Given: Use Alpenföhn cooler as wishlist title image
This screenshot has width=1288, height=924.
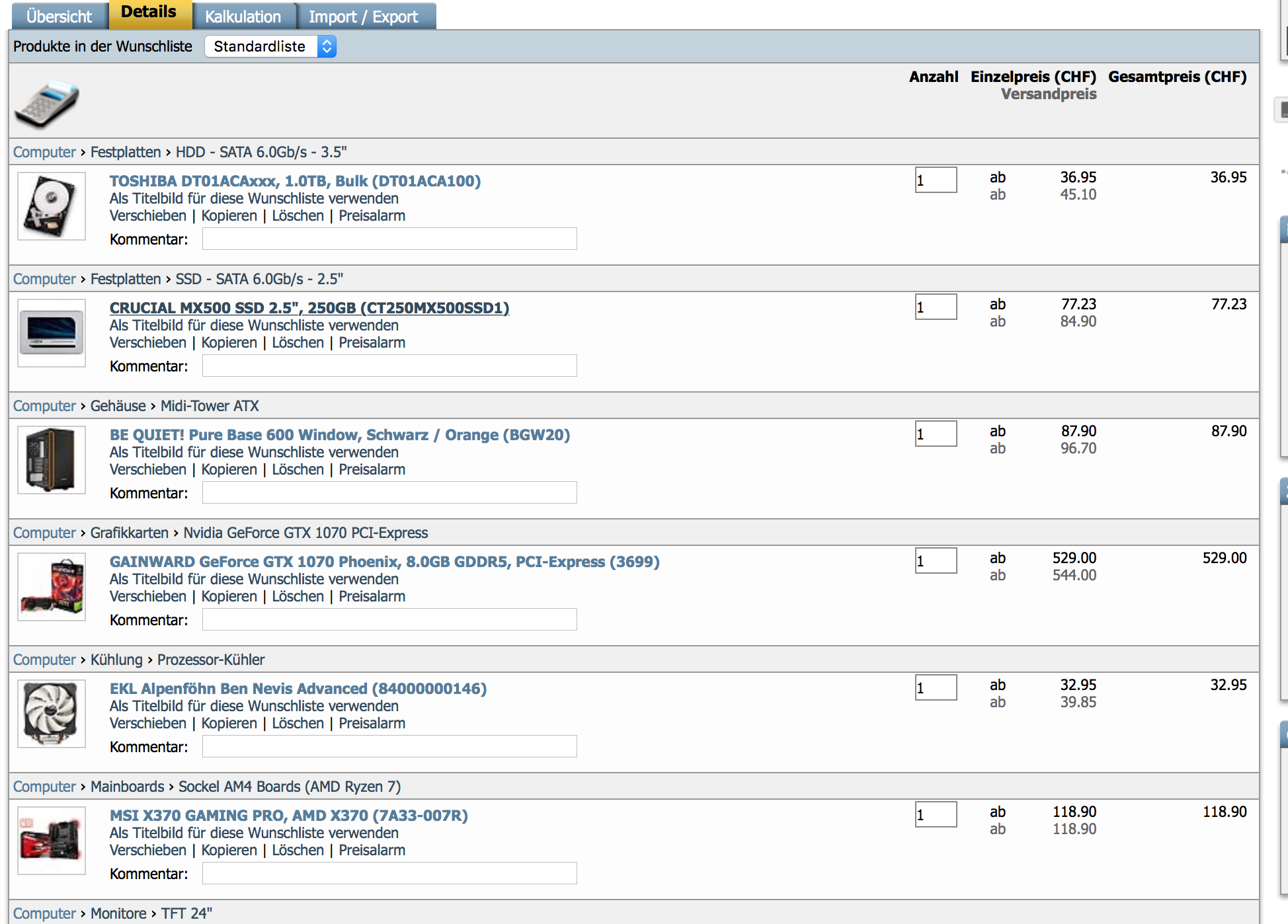Looking at the screenshot, I should click(x=254, y=706).
